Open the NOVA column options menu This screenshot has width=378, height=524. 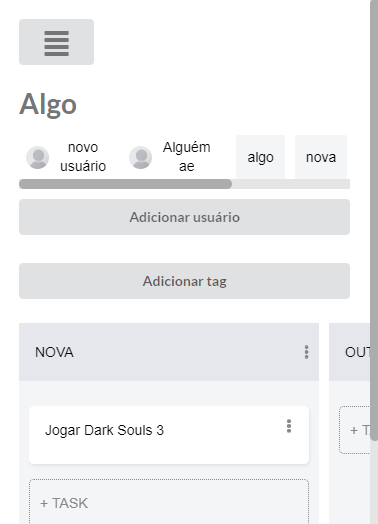(306, 352)
